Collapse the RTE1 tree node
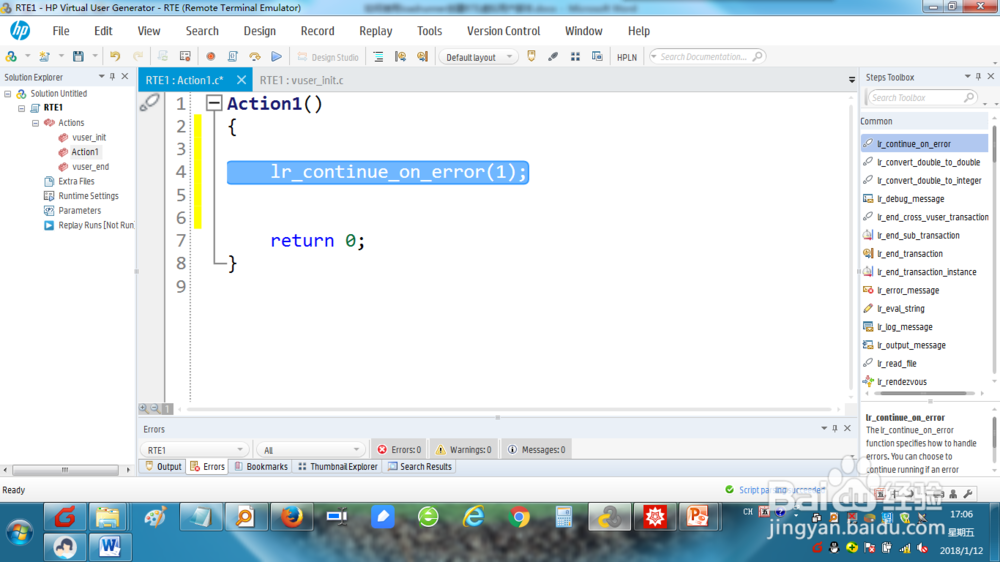 (x=22, y=108)
